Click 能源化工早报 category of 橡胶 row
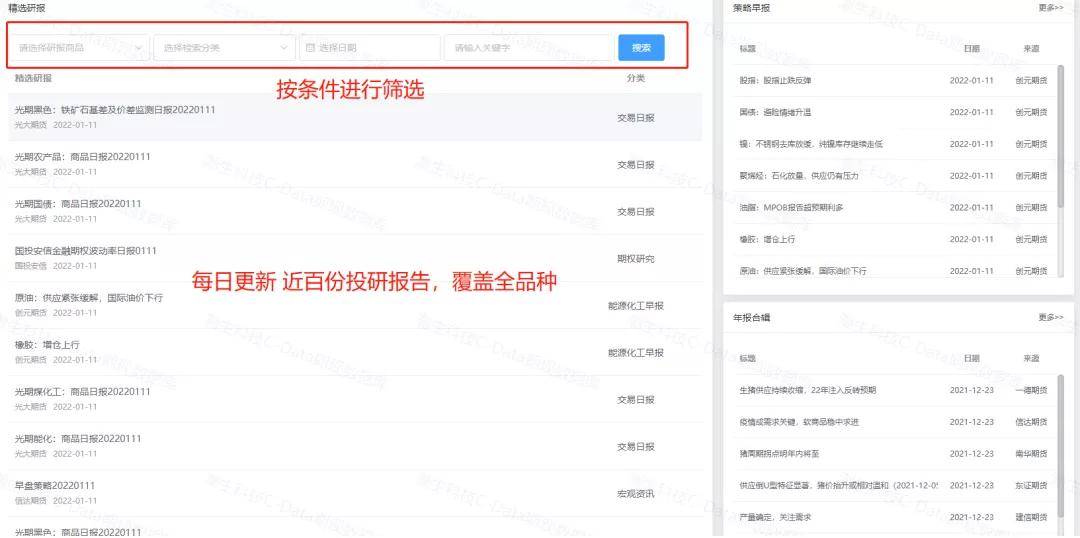 636,353
